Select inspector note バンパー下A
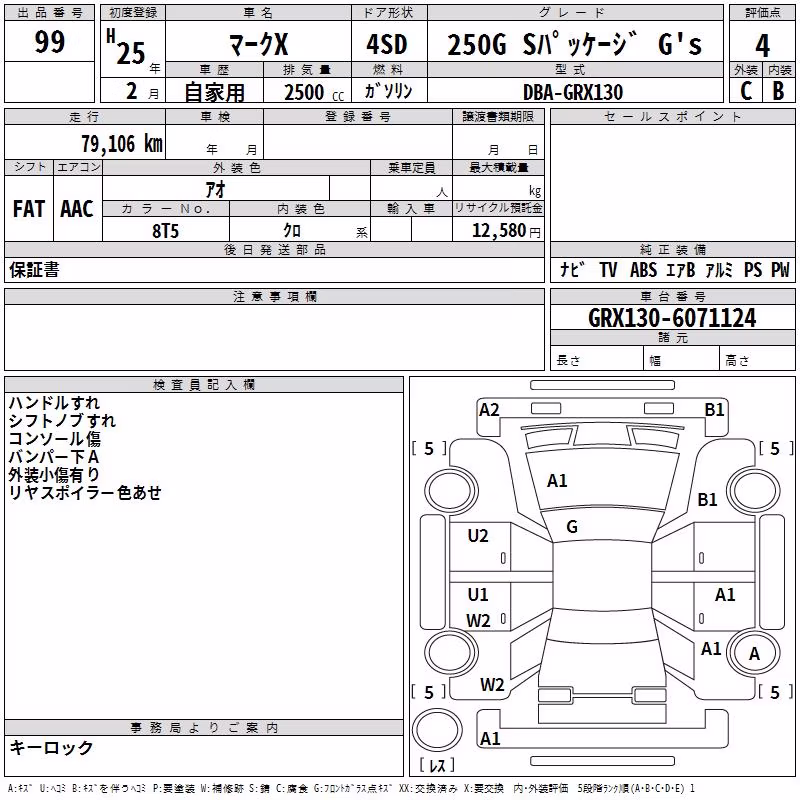The image size is (800, 800). 54,456
